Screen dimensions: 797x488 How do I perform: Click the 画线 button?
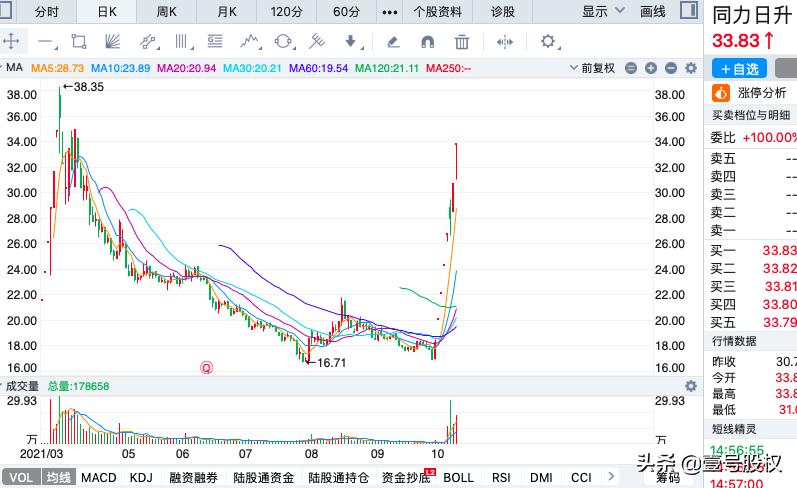pos(653,11)
